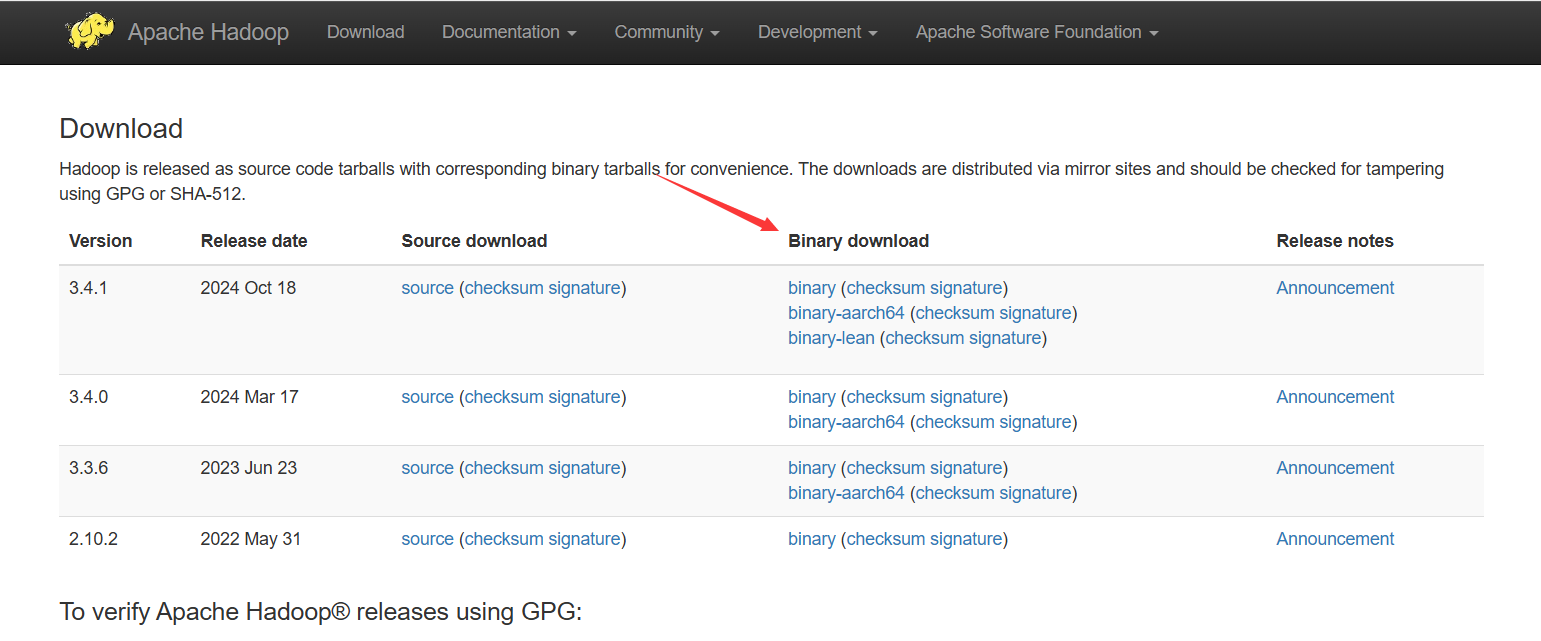This screenshot has width=1541, height=641.
Task: Expand Apache Software Foundation menu
Action: pos(1037,32)
